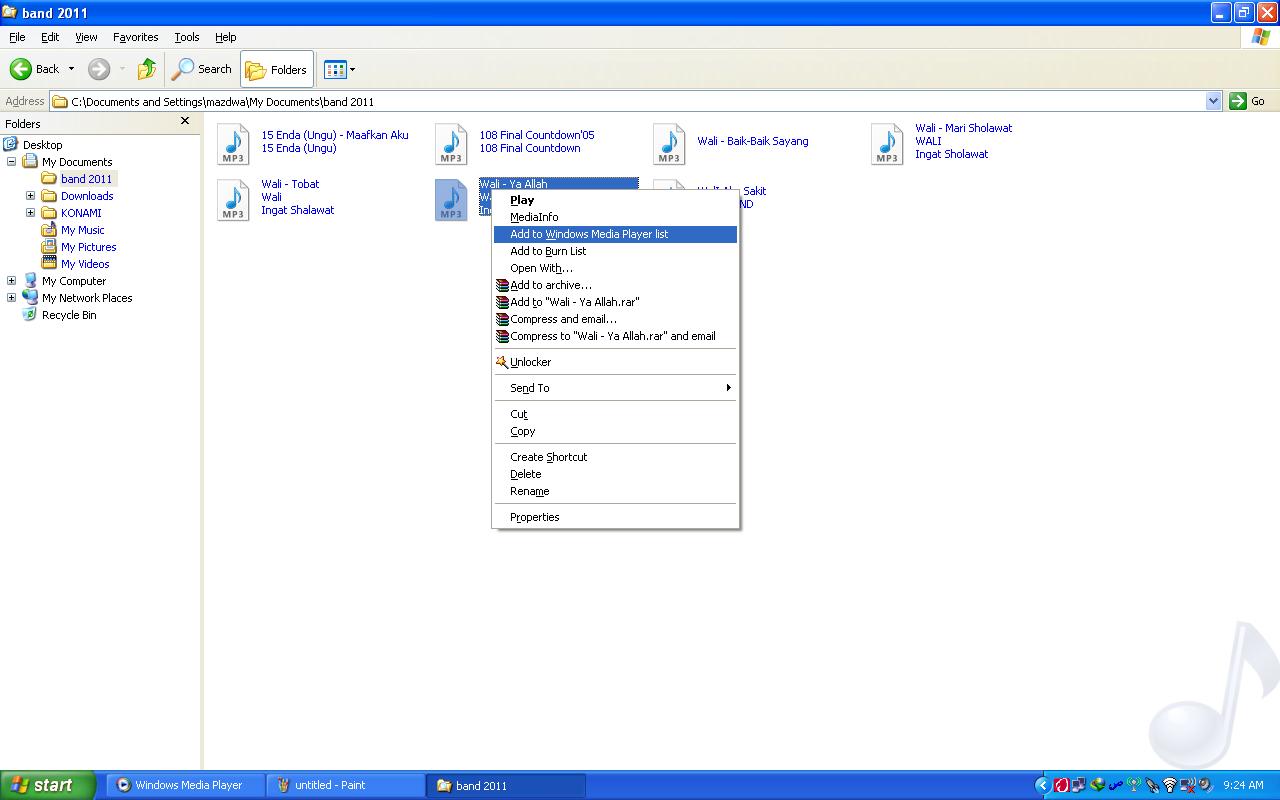Click the Up folder icon in toolbar
This screenshot has width=1280, height=800.
[147, 69]
